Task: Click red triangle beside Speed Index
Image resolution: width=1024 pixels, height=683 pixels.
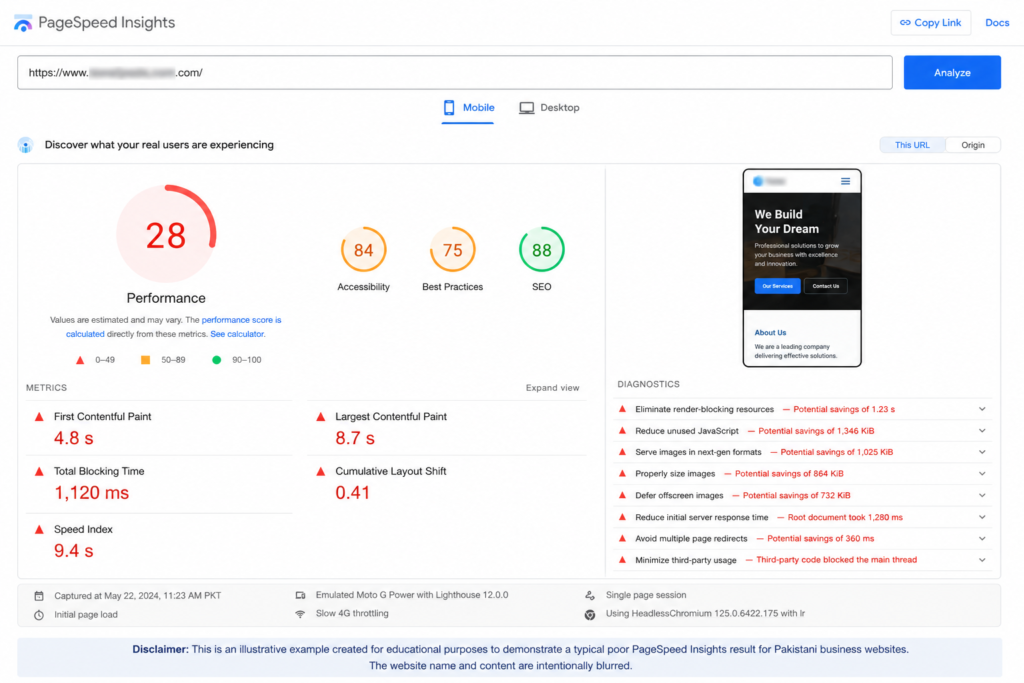Action: tap(39, 530)
